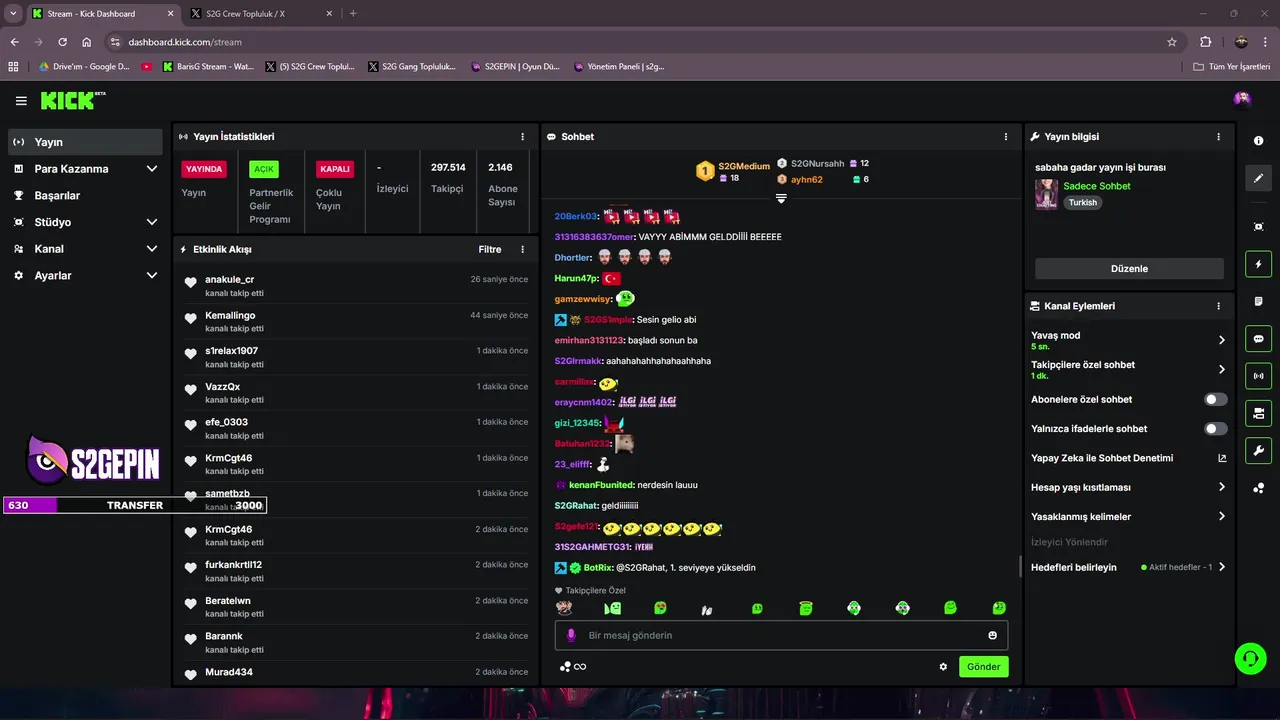Image resolution: width=1280 pixels, height=720 pixels.
Task: Open Yayın bilgisi three-dot options menu
Action: [x=1218, y=137]
